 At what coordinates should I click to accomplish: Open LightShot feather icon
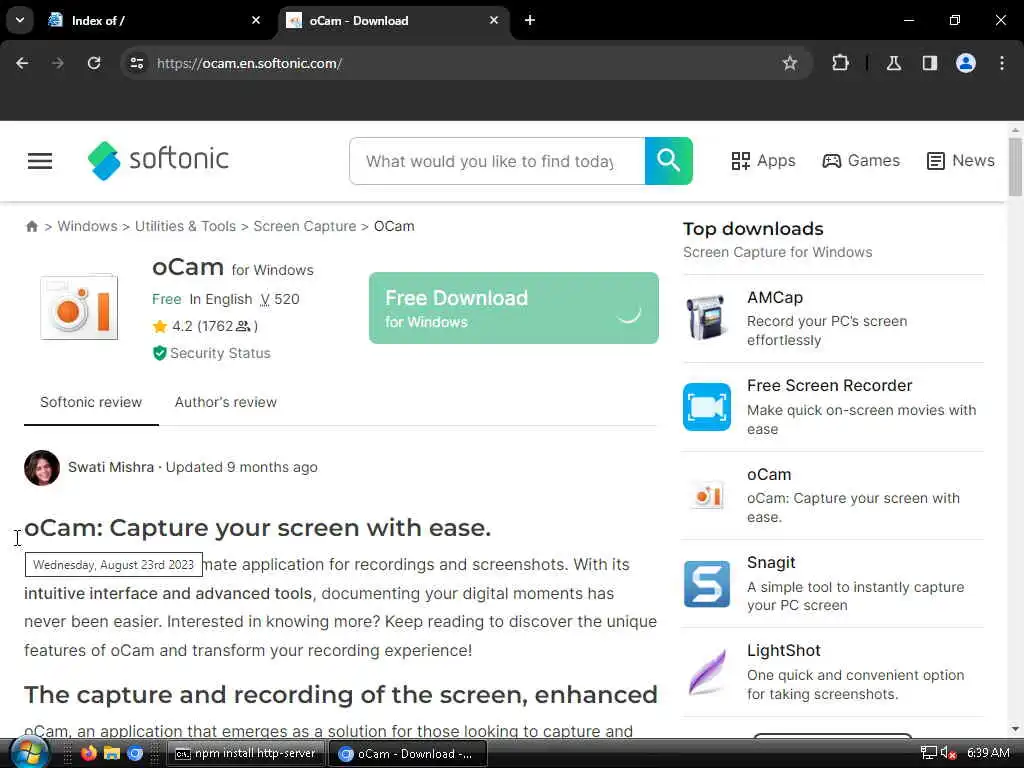707,672
